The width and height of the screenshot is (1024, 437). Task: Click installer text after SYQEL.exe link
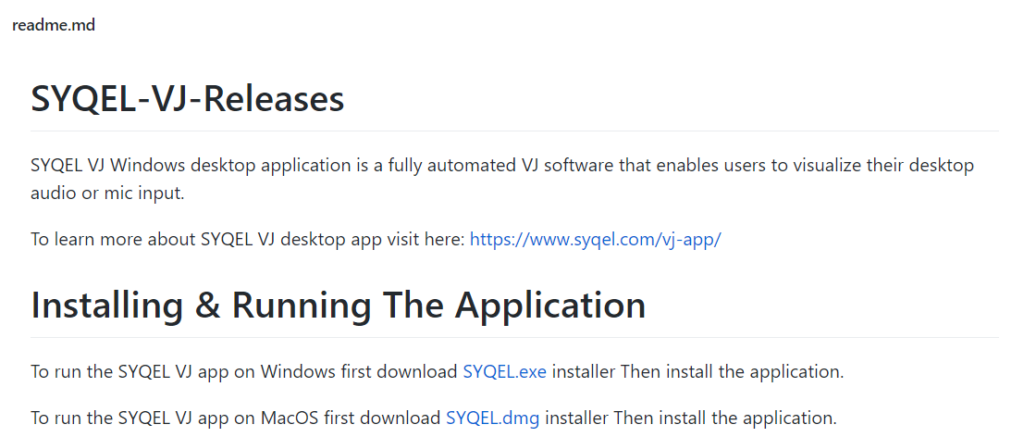click(581, 372)
